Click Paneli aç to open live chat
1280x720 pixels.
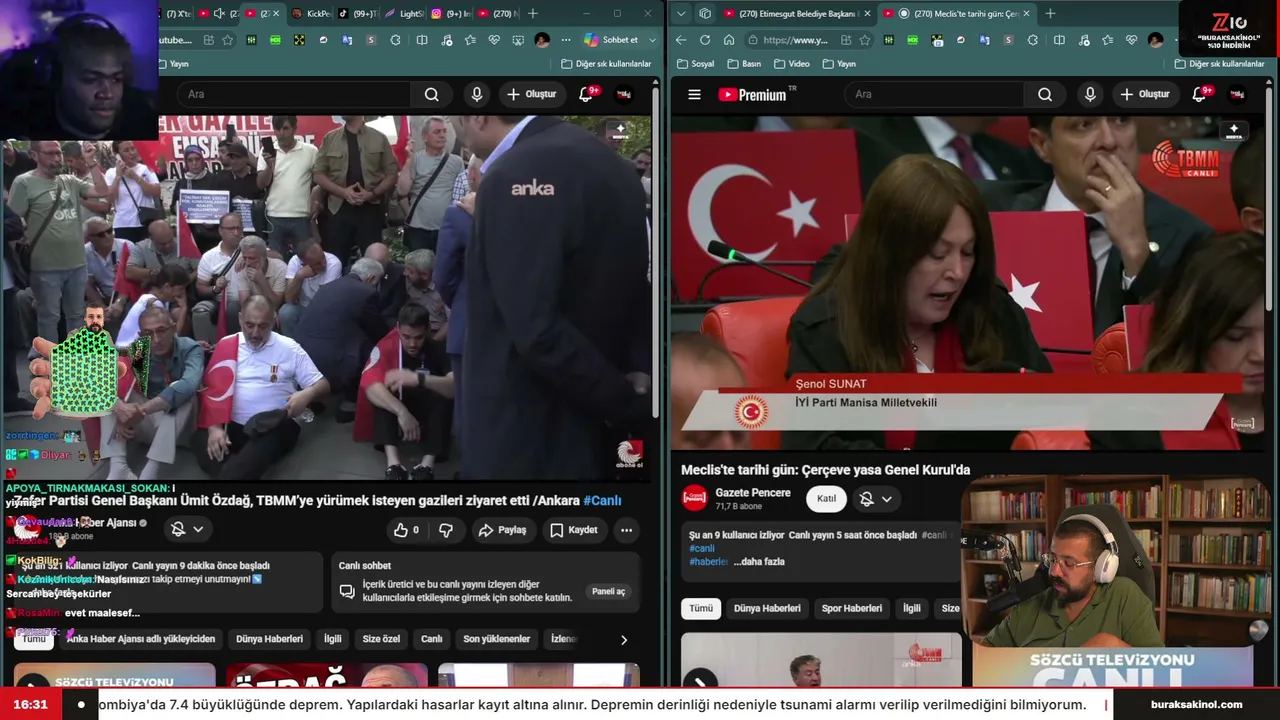tap(608, 592)
